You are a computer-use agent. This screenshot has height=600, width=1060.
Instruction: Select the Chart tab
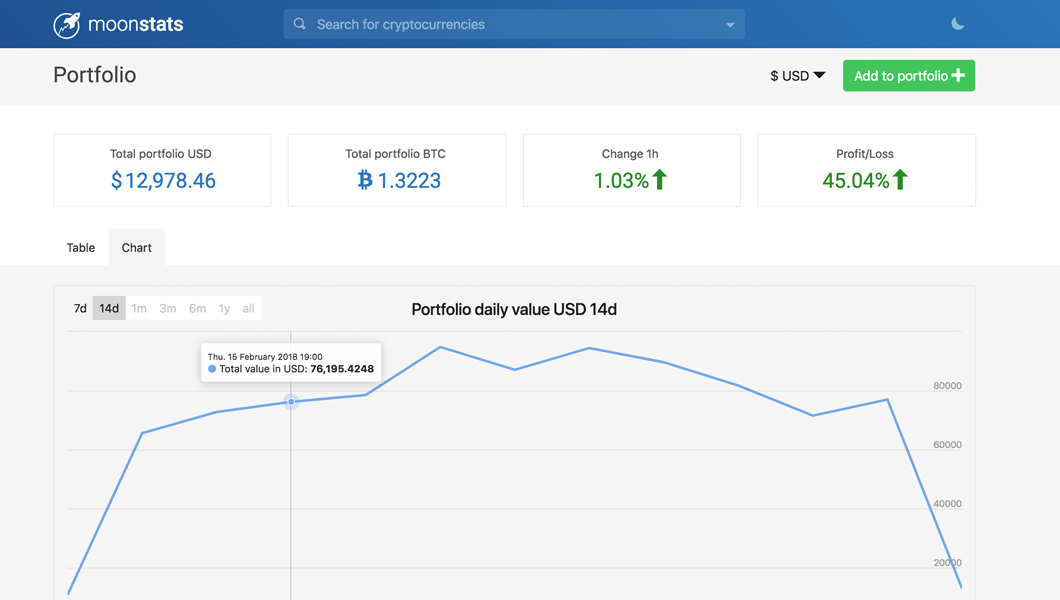pos(136,247)
